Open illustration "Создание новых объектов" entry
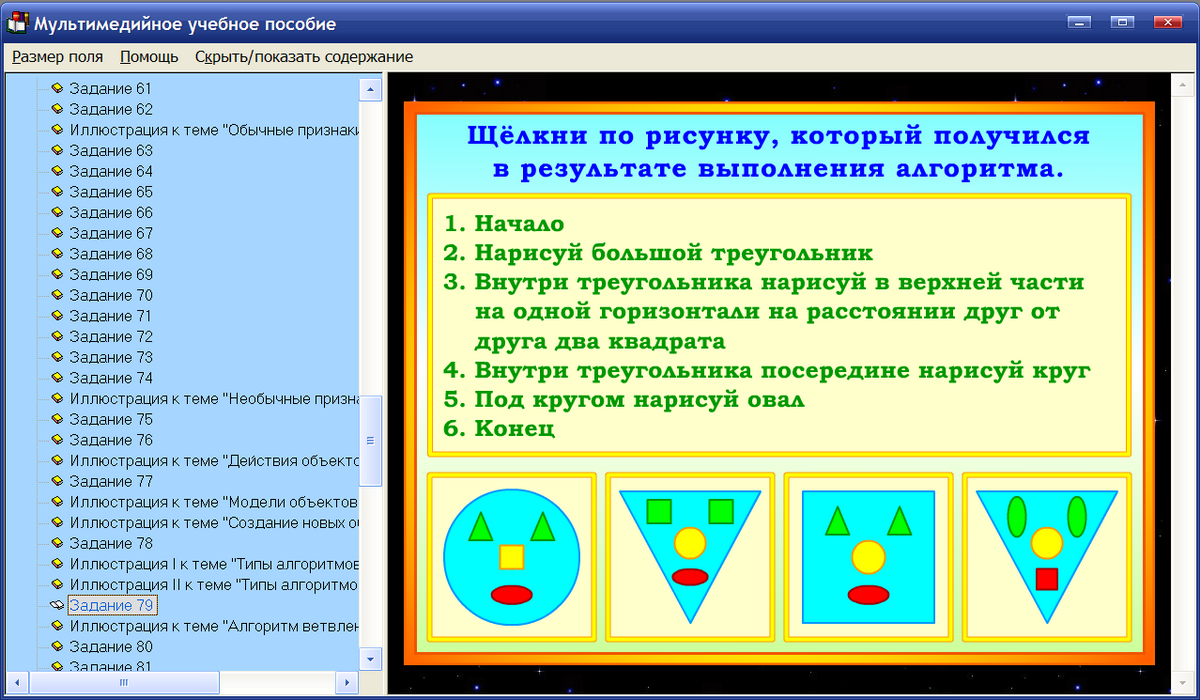The image size is (1200, 700). (214, 523)
